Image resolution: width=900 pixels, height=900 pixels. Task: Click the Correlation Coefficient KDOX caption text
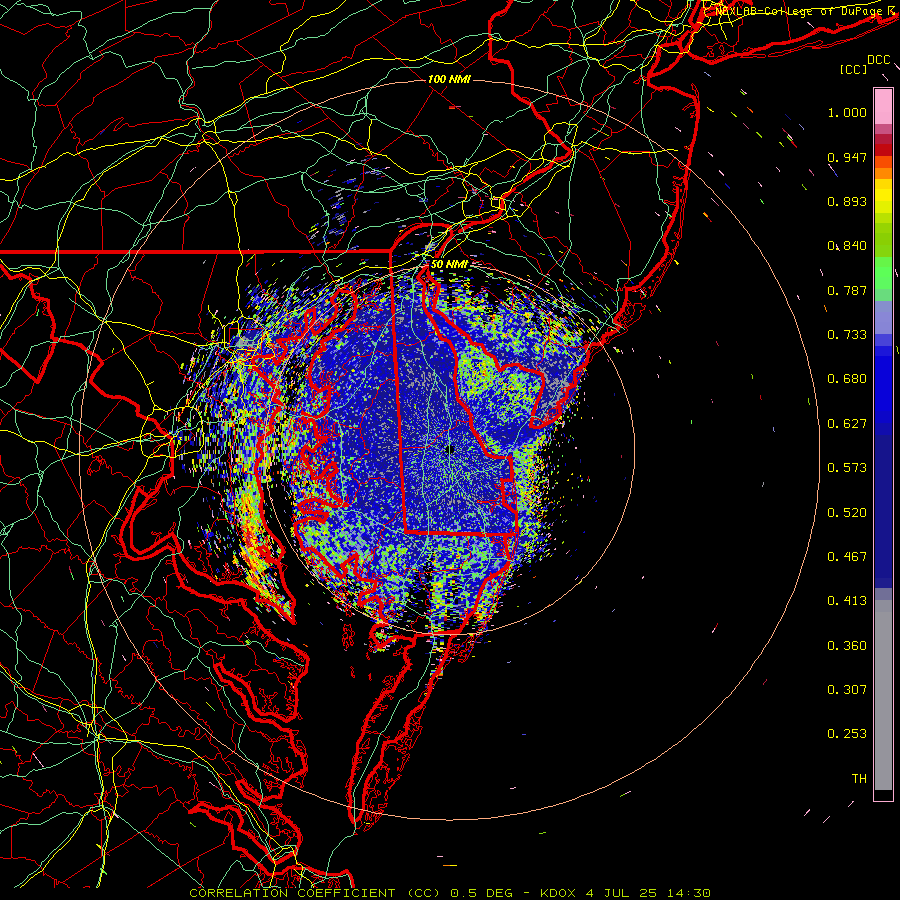[450, 893]
